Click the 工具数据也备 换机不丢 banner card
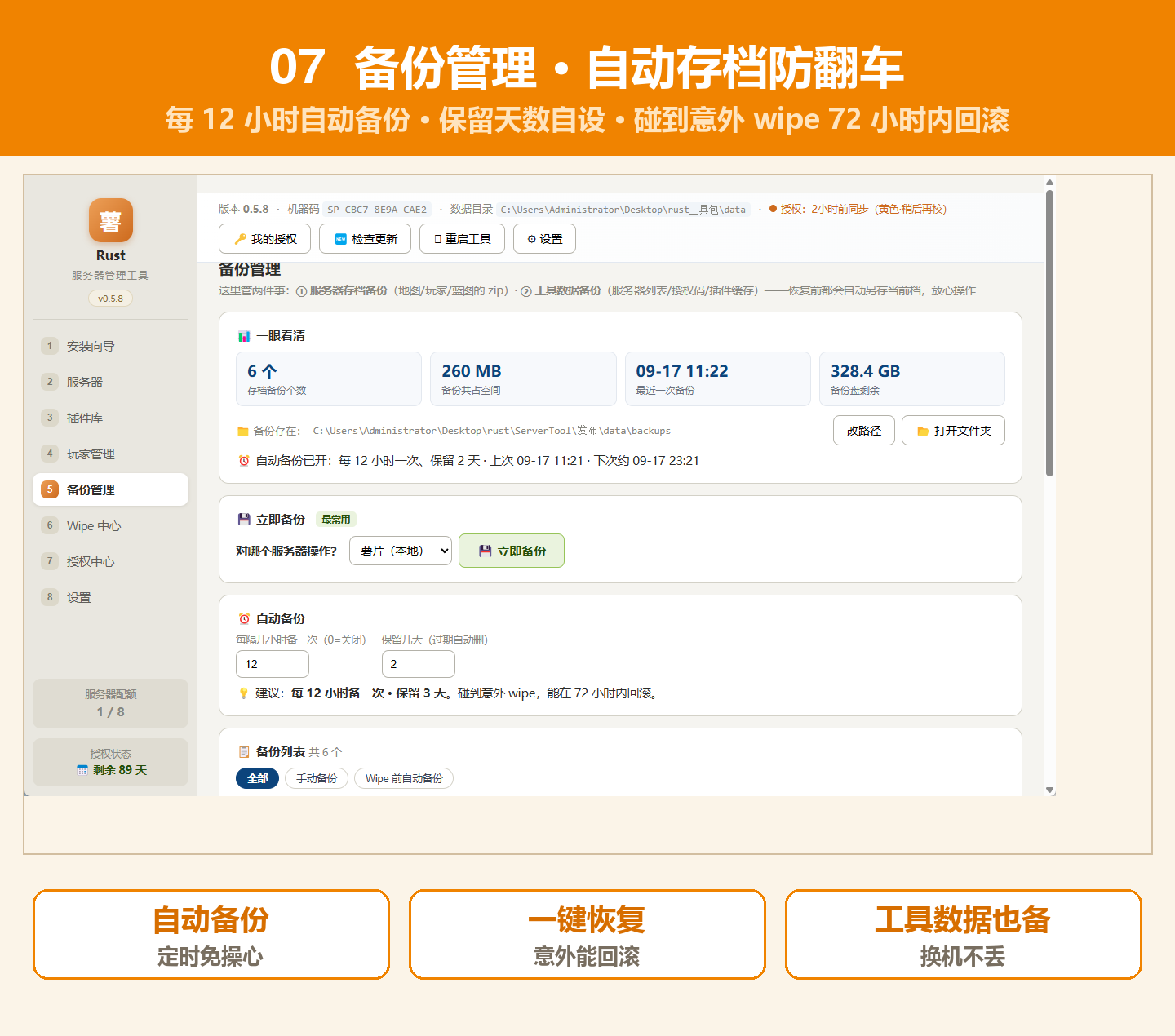This screenshot has width=1175, height=1036. [964, 935]
